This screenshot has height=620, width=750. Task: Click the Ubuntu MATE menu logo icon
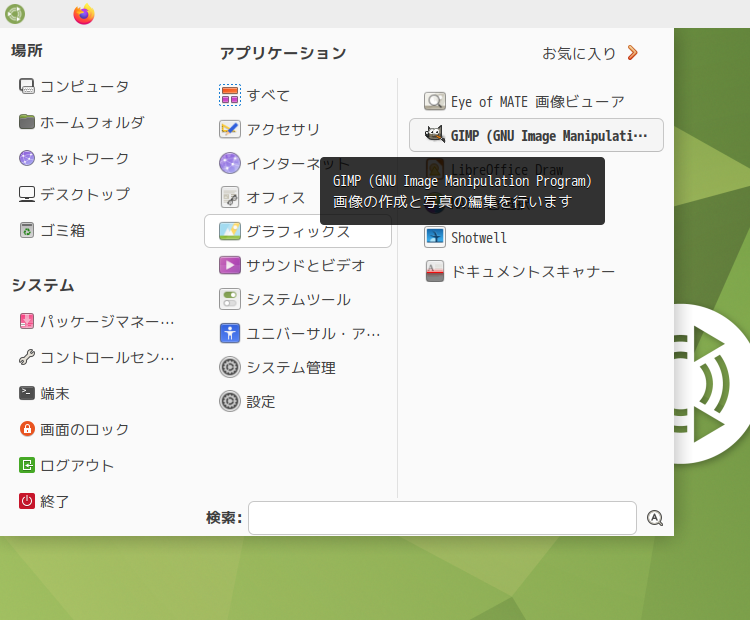coord(15,14)
